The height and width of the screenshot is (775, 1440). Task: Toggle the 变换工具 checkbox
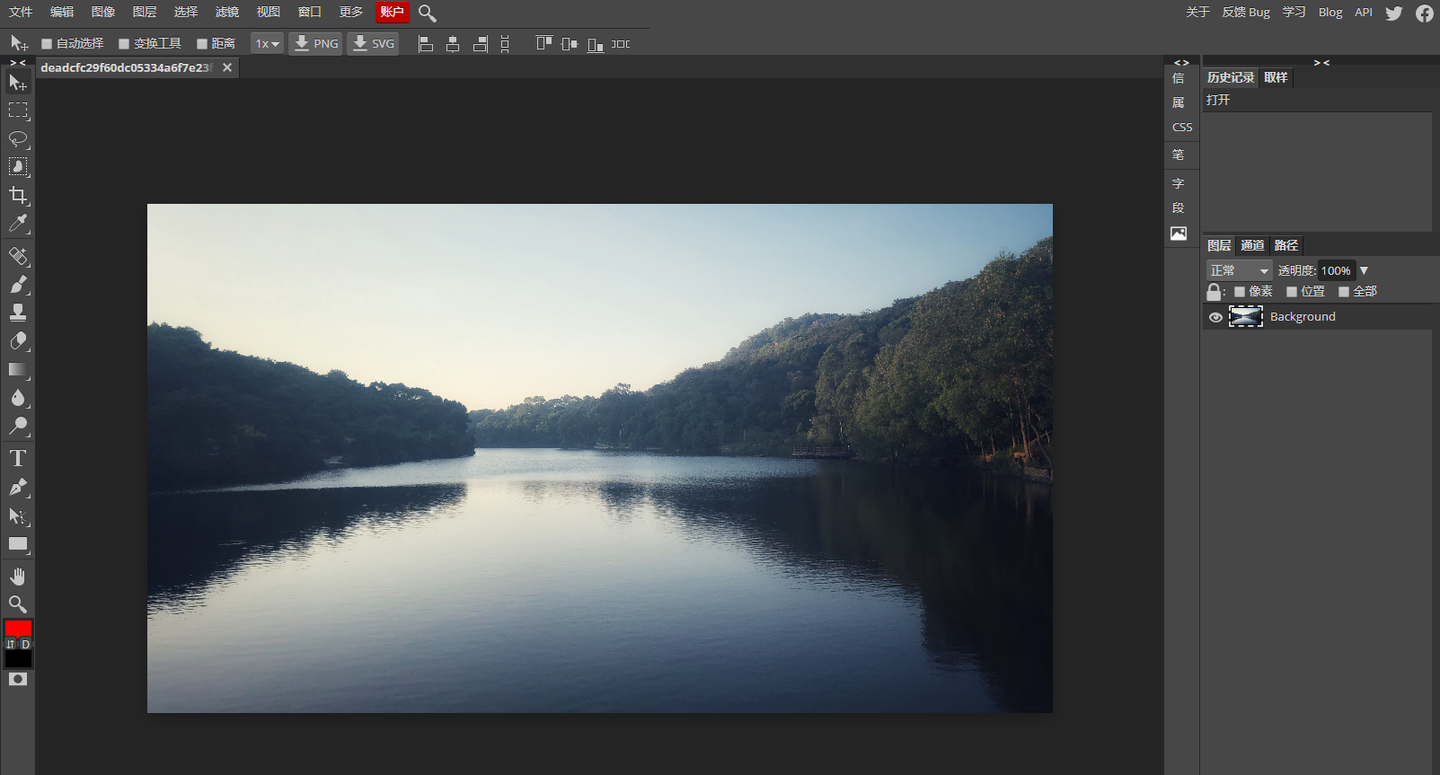[x=124, y=44]
